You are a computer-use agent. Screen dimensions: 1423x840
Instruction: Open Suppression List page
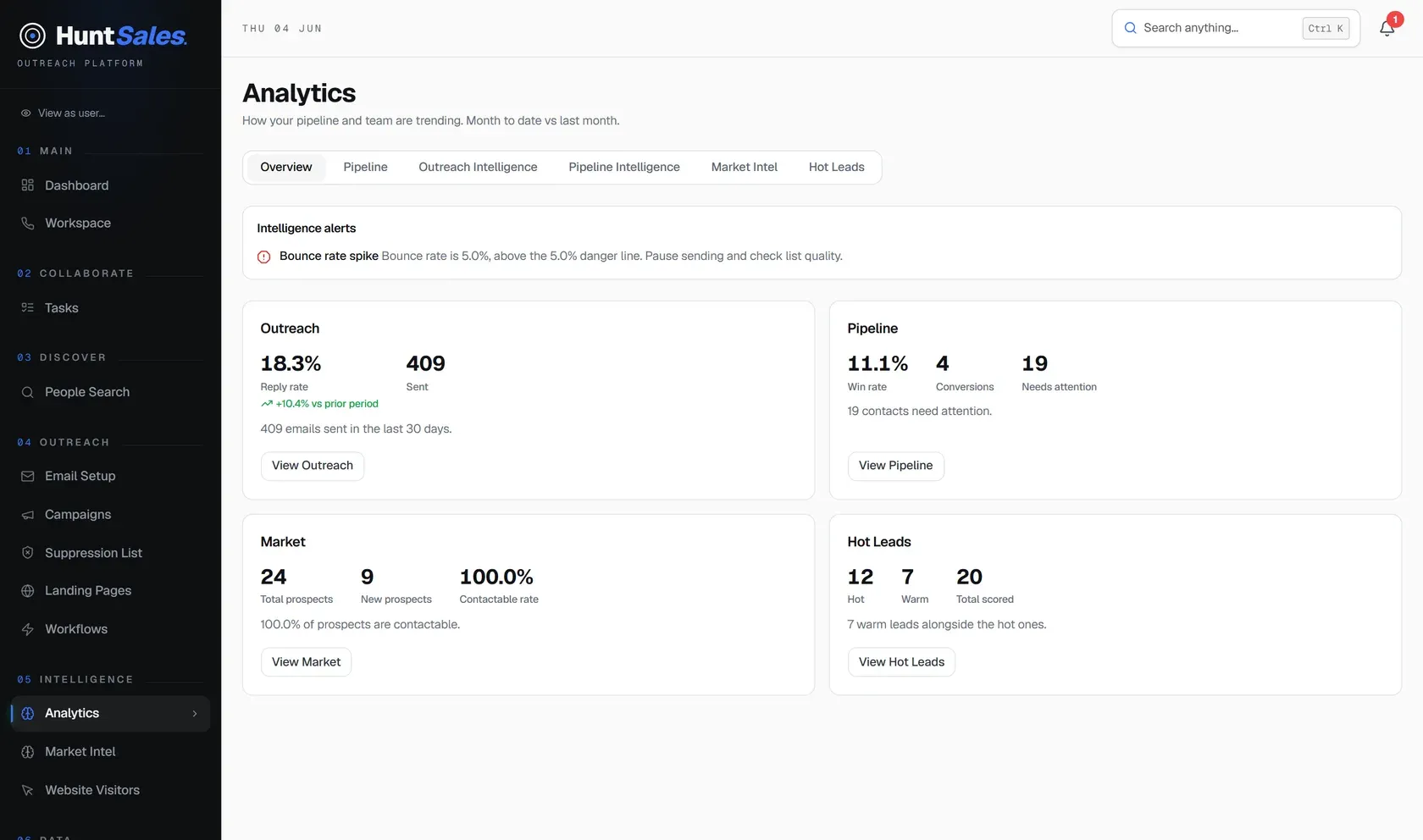[x=110, y=553]
